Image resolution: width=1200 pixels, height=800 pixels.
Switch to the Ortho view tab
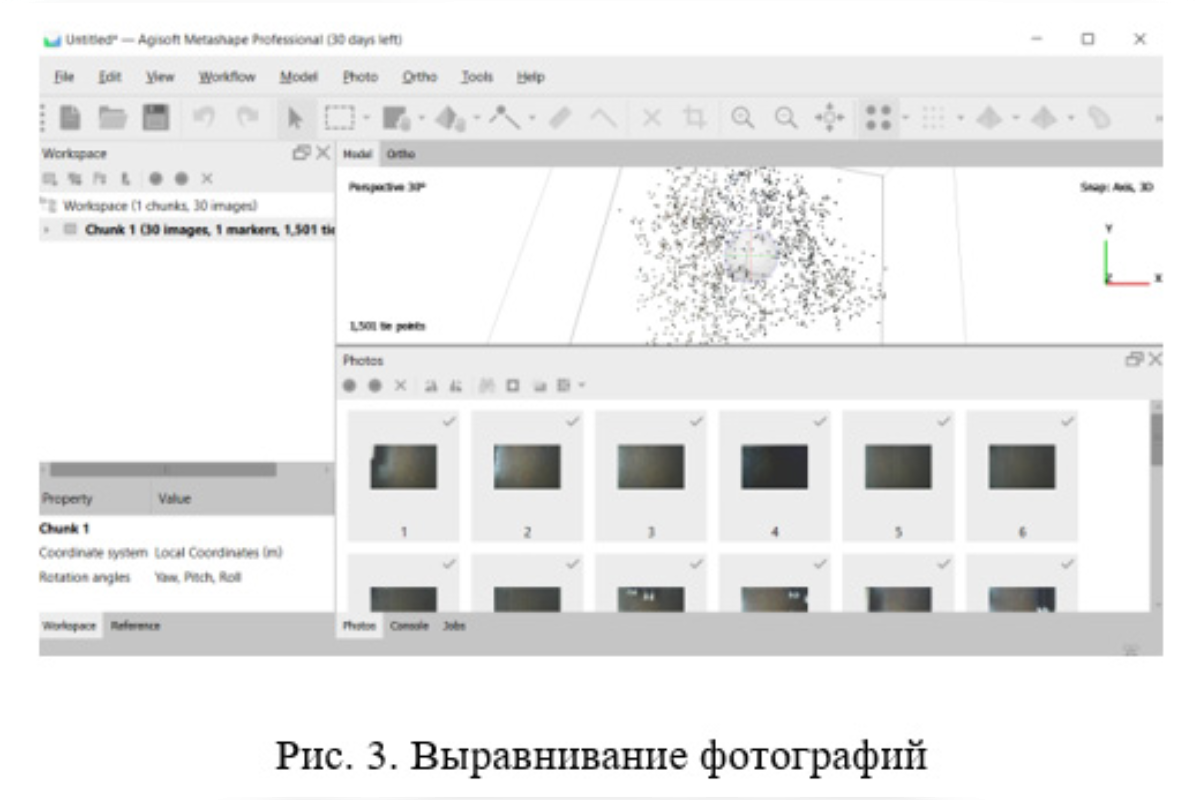tap(401, 154)
